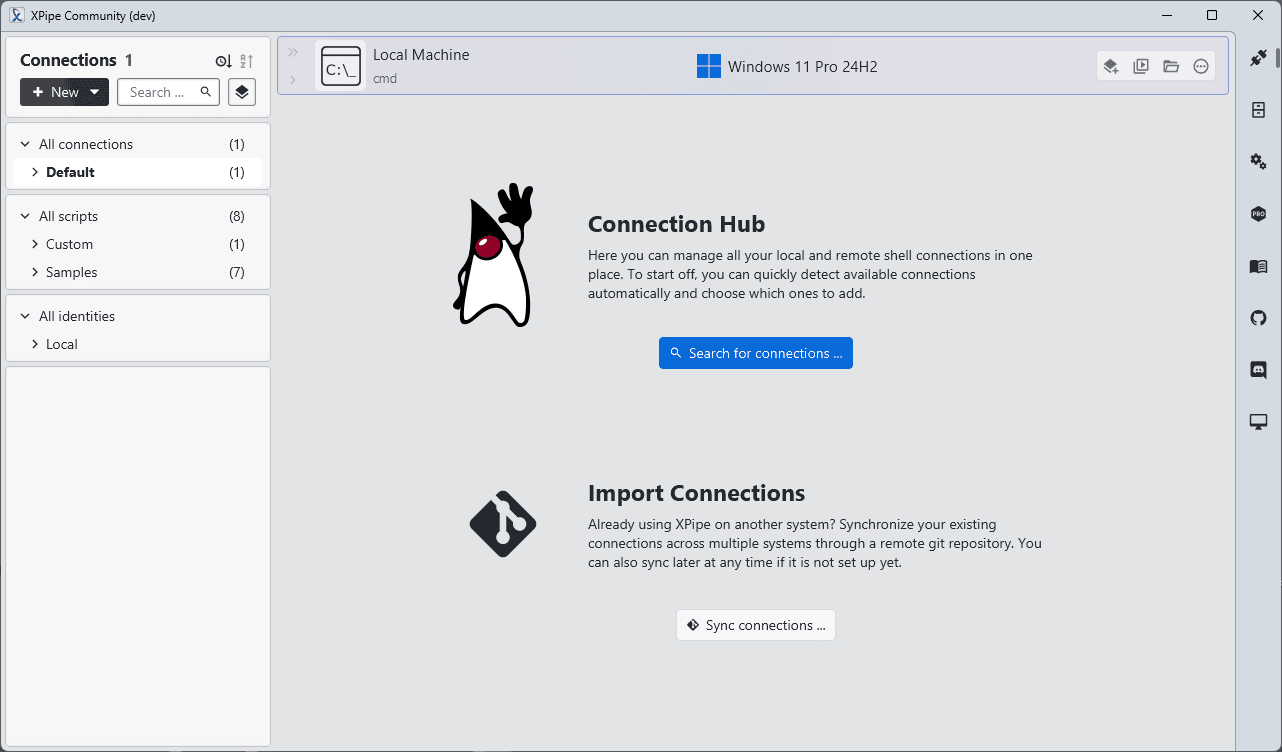
Task: Select the Default connections category
Action: point(70,172)
